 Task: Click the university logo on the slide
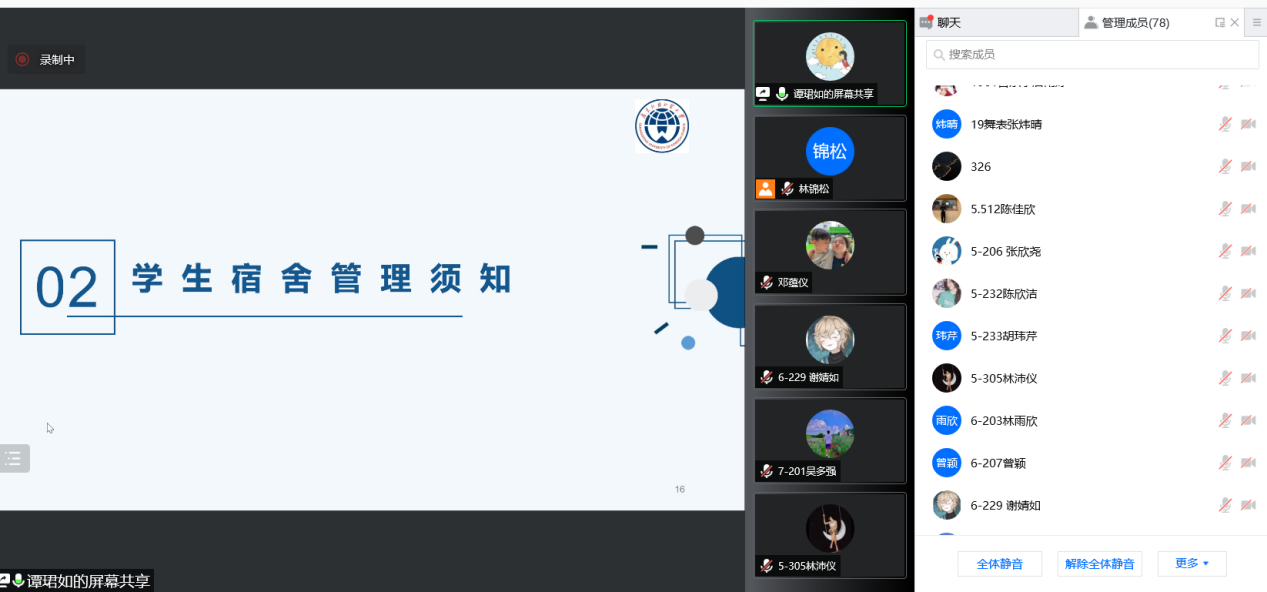[661, 127]
